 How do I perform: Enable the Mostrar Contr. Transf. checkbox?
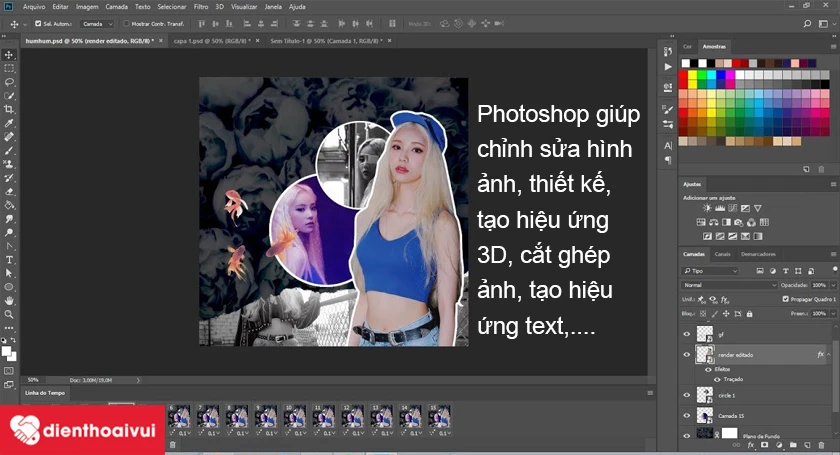126,24
